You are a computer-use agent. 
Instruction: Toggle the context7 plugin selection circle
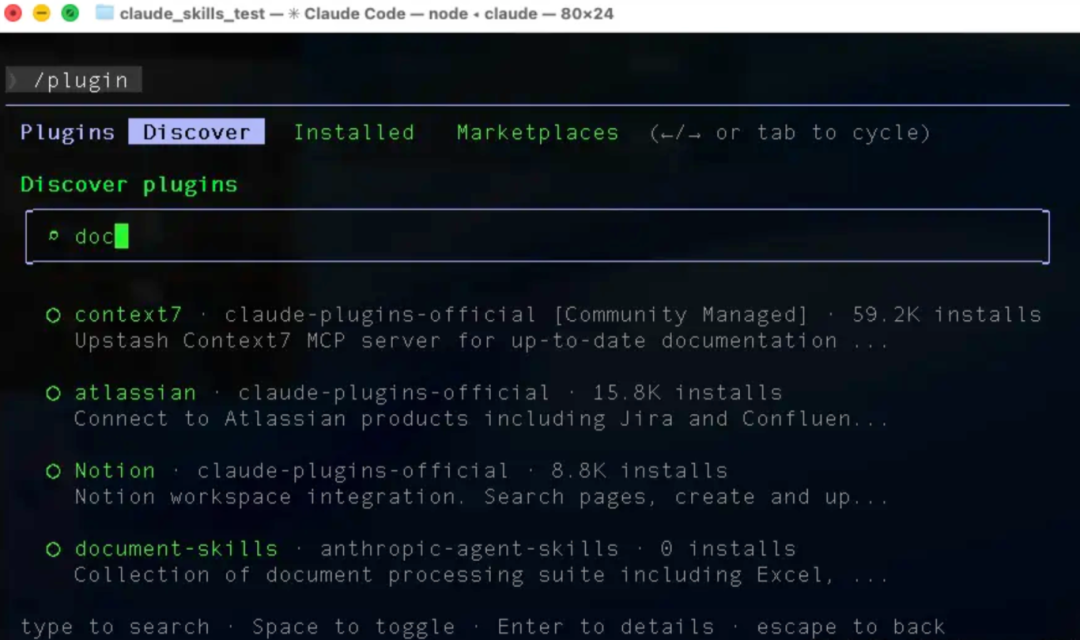click(53, 315)
